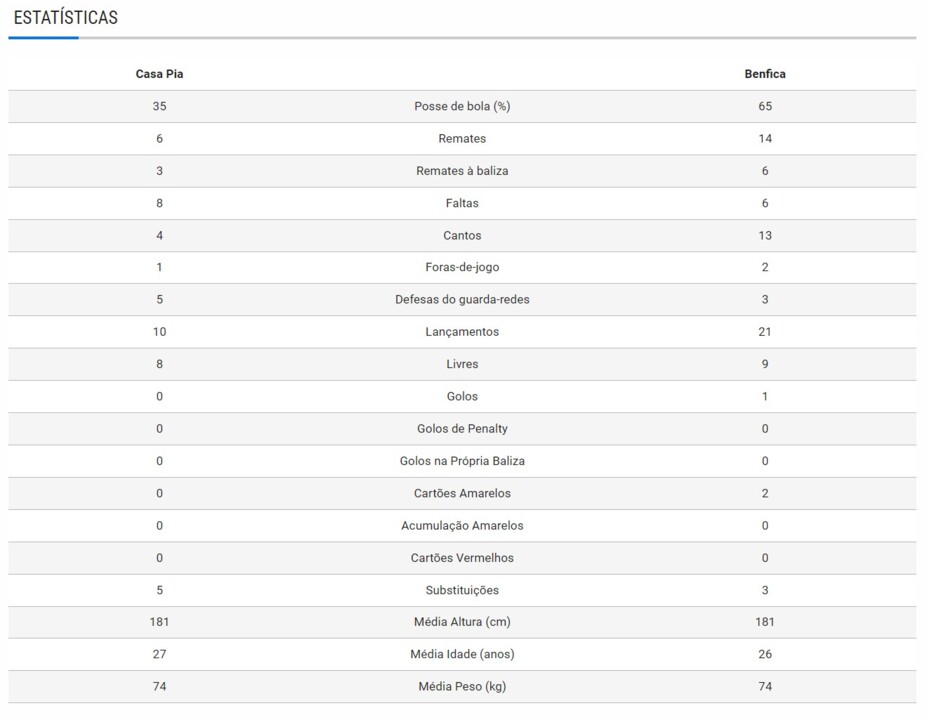The width and height of the screenshot is (927, 720).
Task: Click the Golos na Própria Baliza label
Action: (462, 461)
